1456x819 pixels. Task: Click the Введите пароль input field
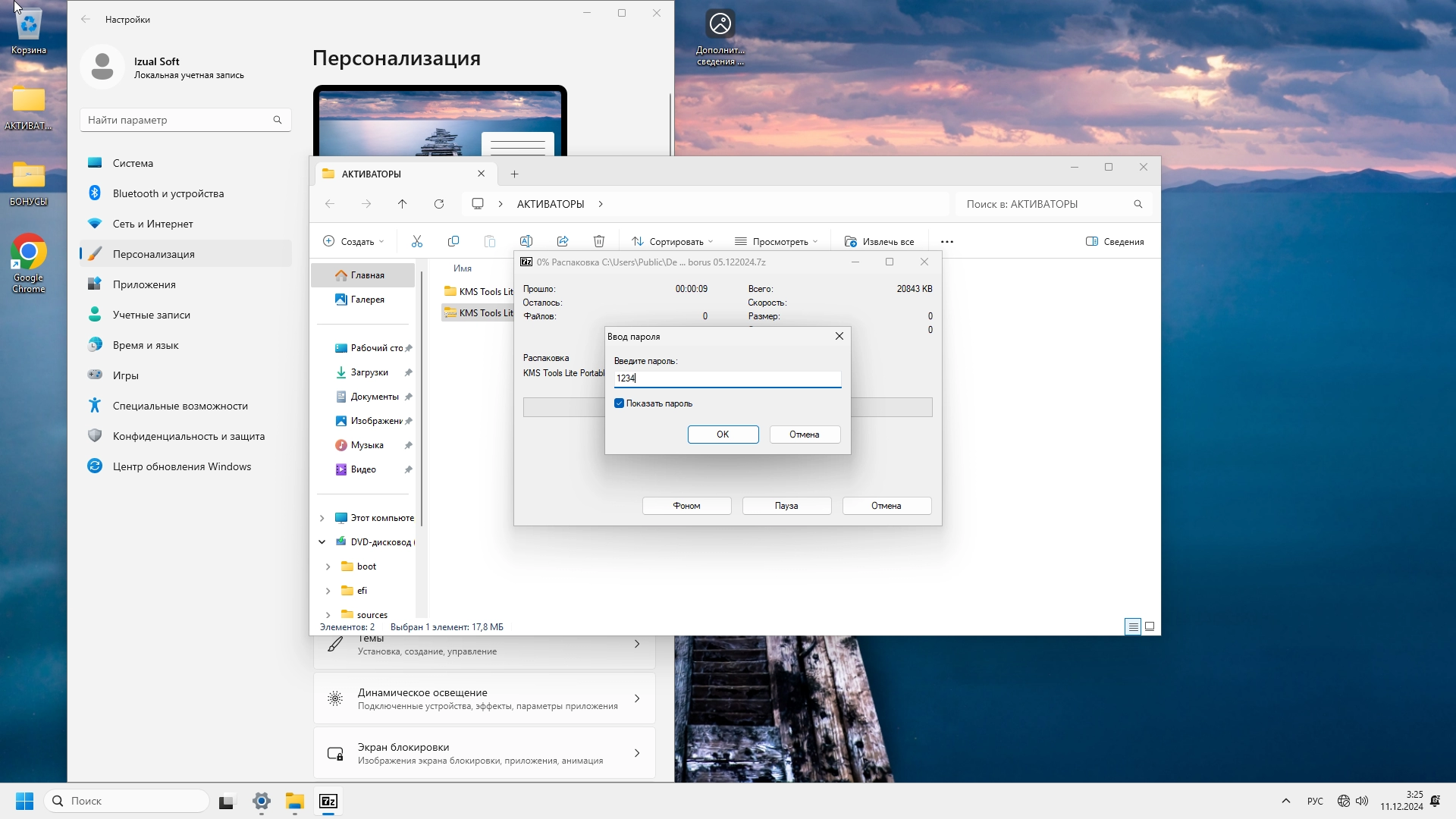pos(727,378)
